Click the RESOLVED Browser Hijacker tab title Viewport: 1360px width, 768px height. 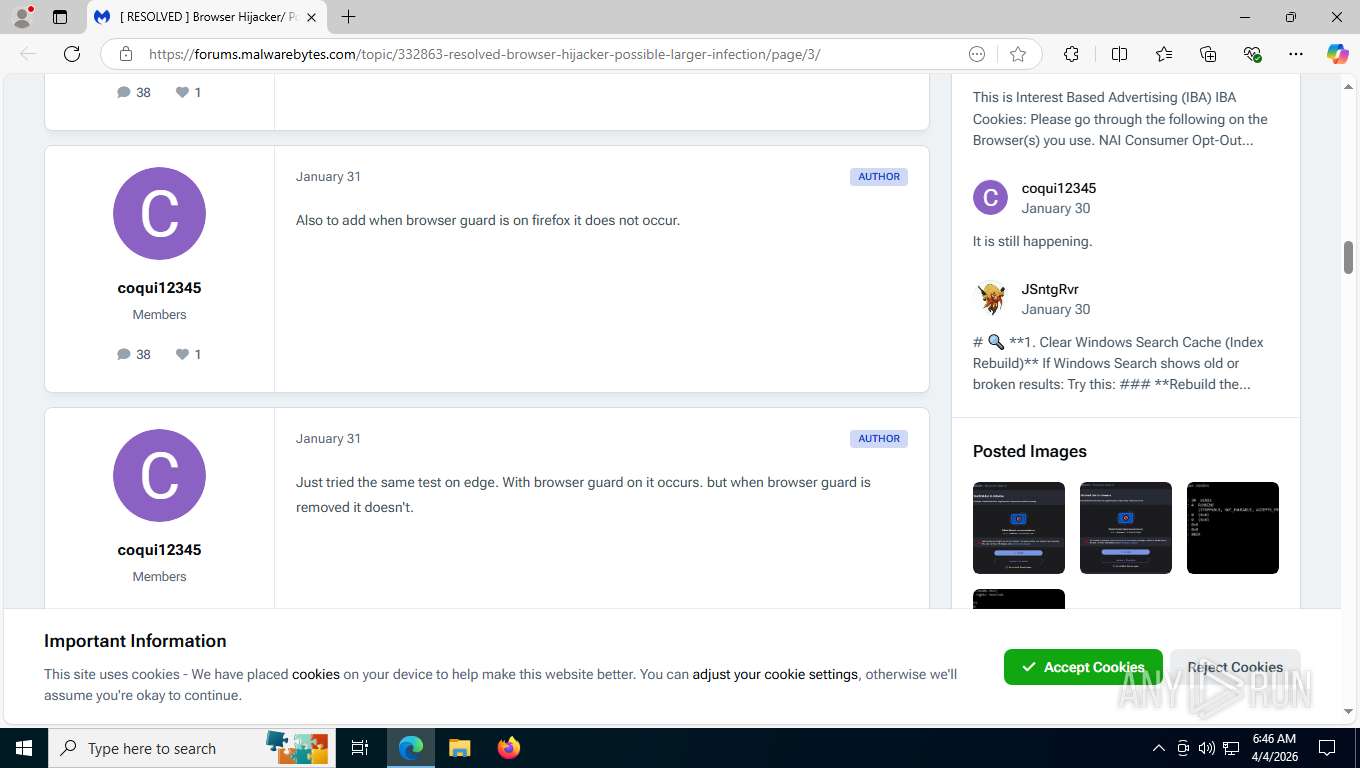click(x=208, y=17)
